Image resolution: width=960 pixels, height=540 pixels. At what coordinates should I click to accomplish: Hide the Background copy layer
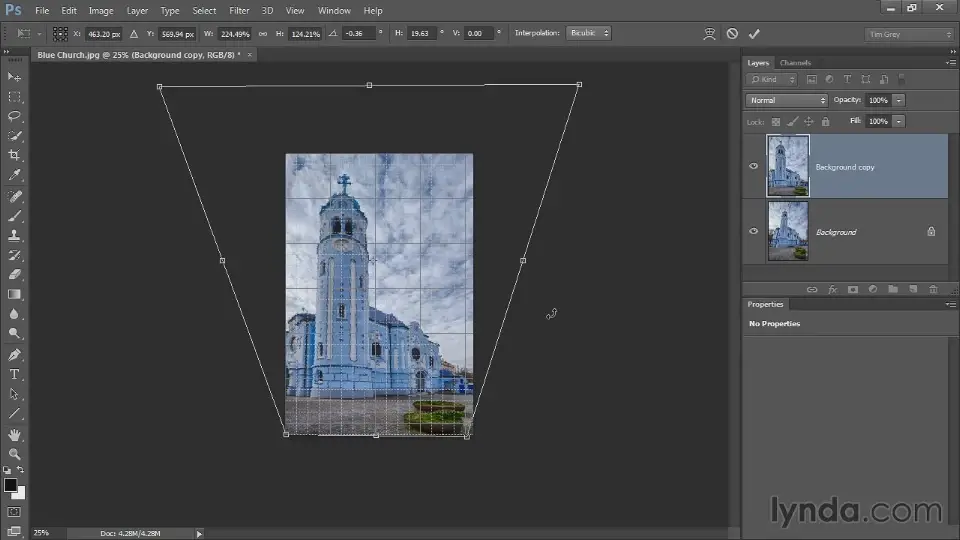[x=754, y=166]
